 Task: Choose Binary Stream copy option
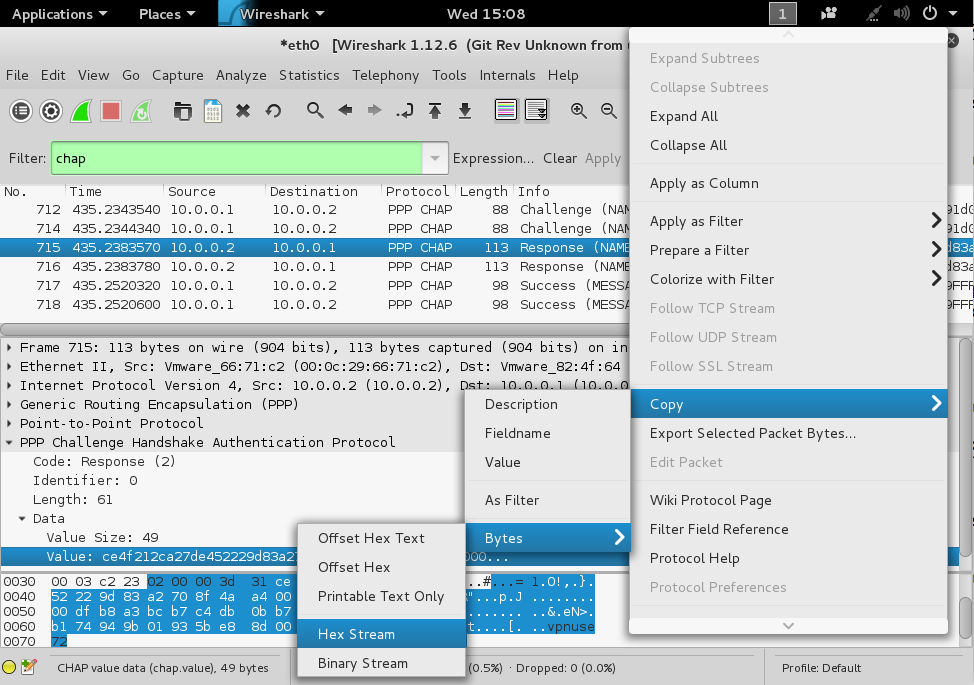pos(382,663)
